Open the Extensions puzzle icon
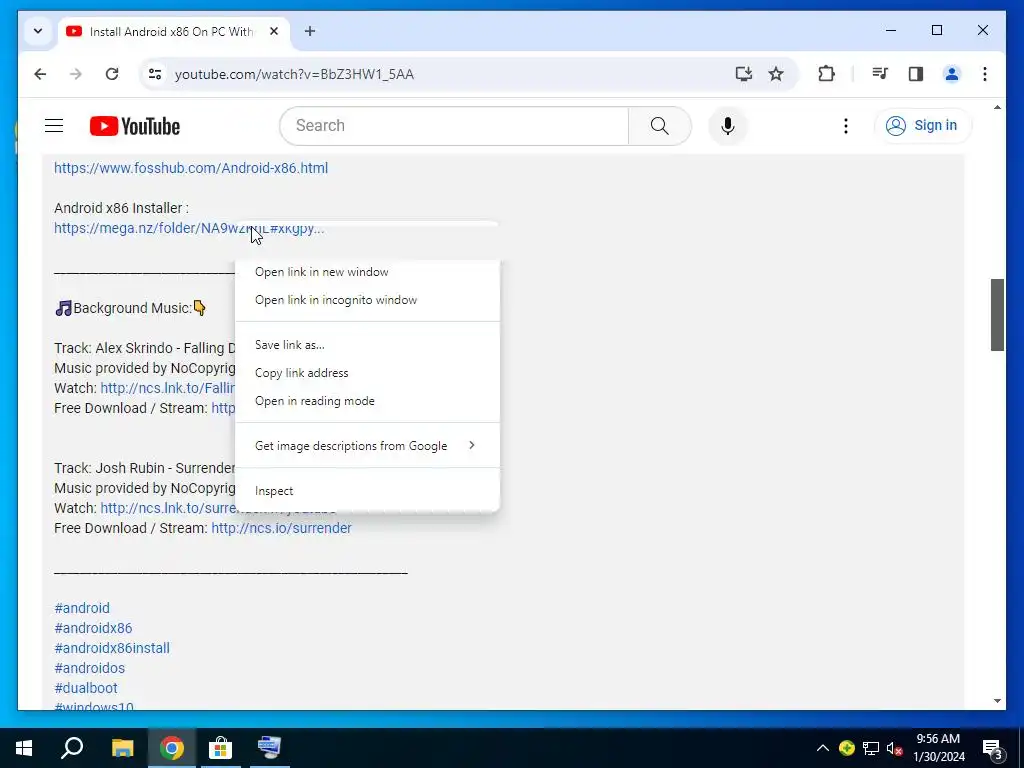This screenshot has width=1024, height=768. pyautogui.click(x=826, y=74)
